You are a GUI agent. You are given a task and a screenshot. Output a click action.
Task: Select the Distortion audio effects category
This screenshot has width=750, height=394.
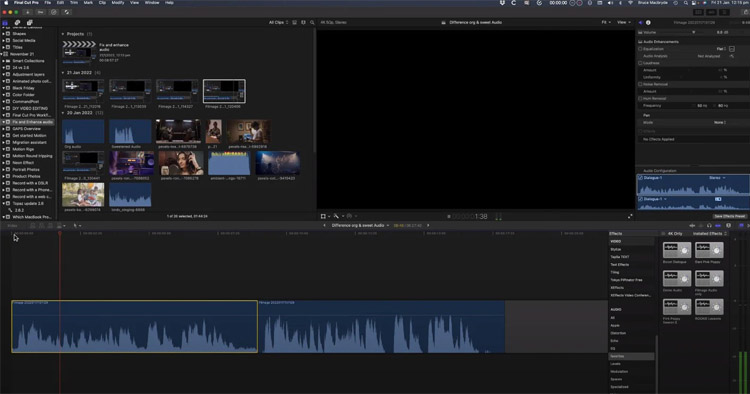(618, 333)
